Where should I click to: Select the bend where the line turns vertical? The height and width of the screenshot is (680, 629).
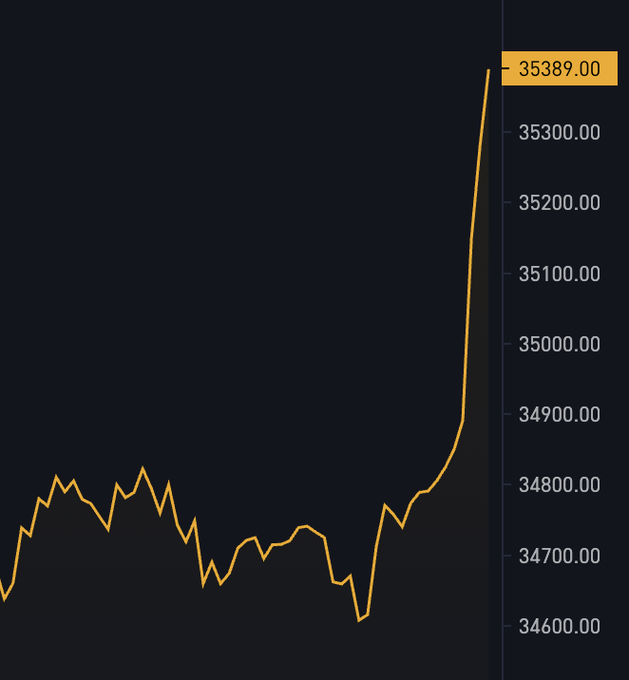(x=463, y=419)
